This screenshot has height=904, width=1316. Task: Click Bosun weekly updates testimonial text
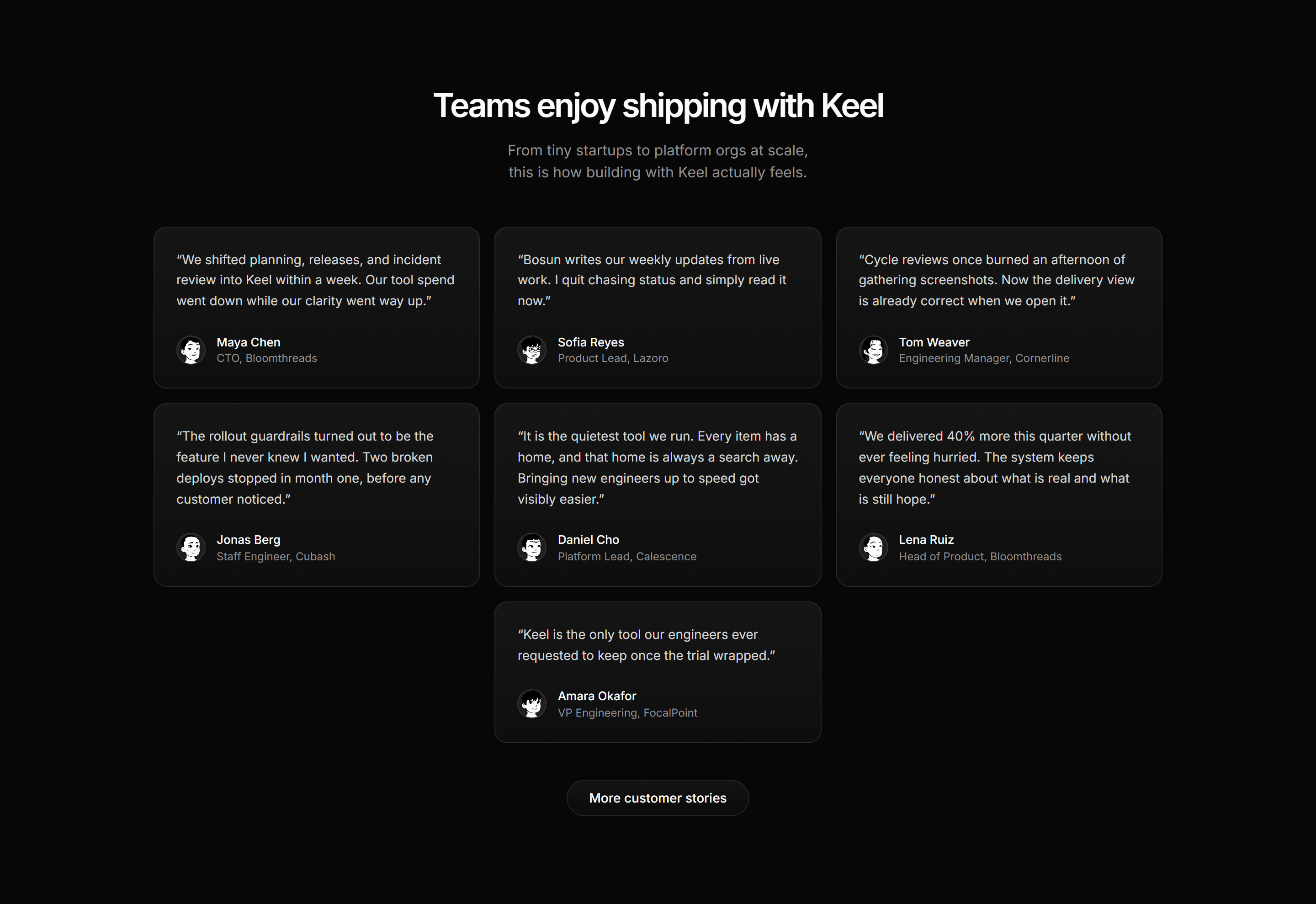652,280
